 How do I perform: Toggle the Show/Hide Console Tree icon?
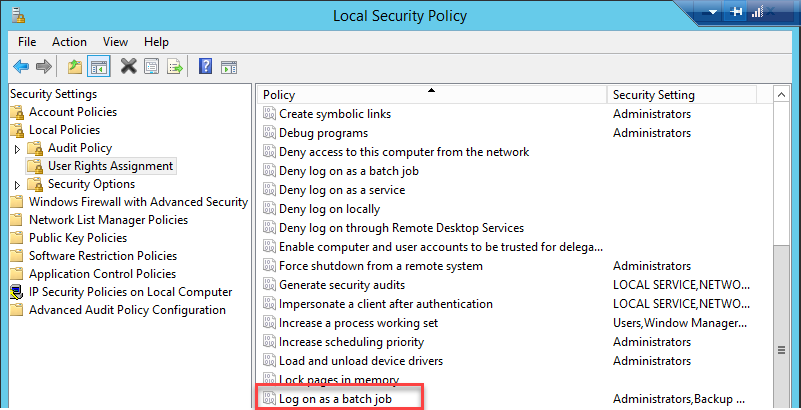click(x=99, y=67)
